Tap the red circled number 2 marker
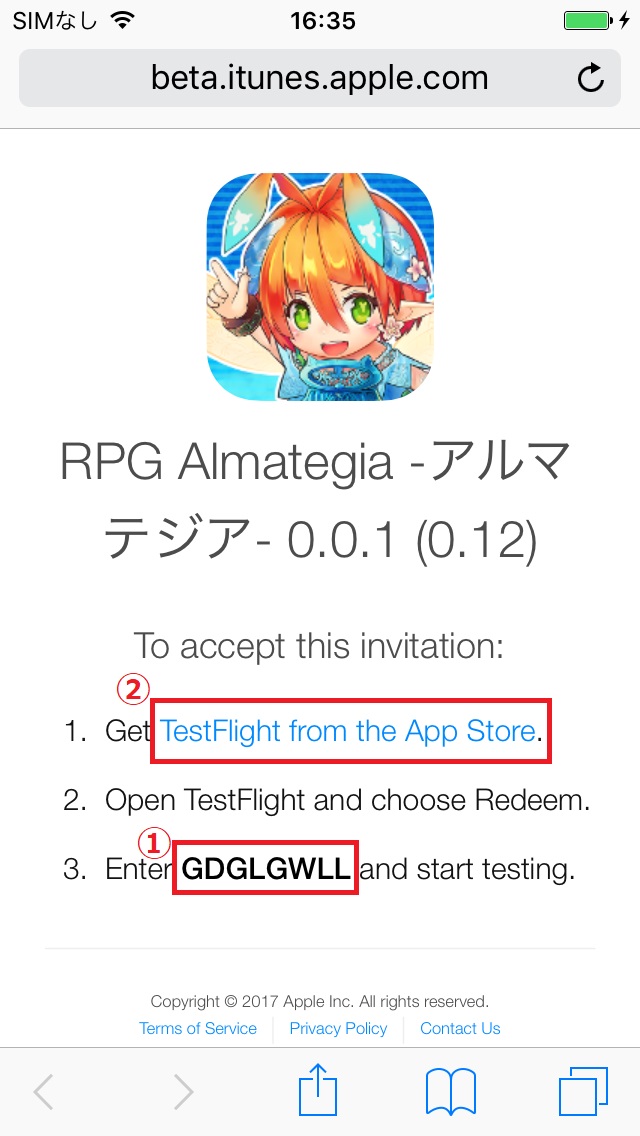The image size is (640, 1136). [134, 690]
